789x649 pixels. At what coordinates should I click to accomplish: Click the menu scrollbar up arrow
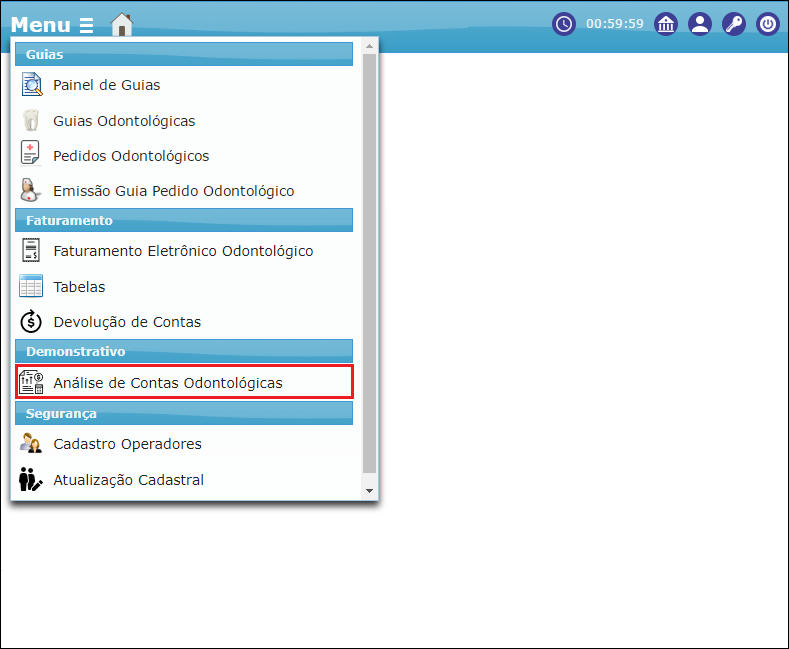(x=369, y=46)
